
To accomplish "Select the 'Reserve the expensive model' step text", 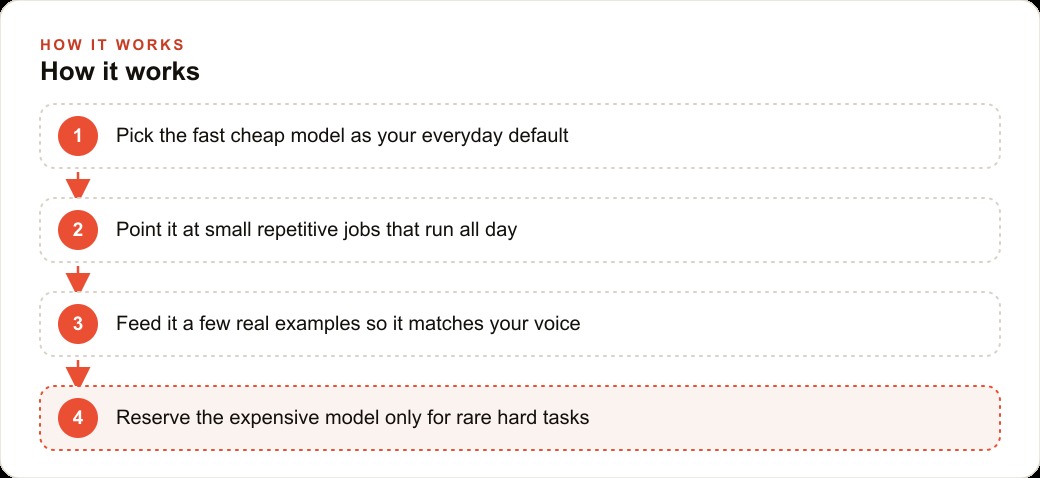I will click(352, 418).
